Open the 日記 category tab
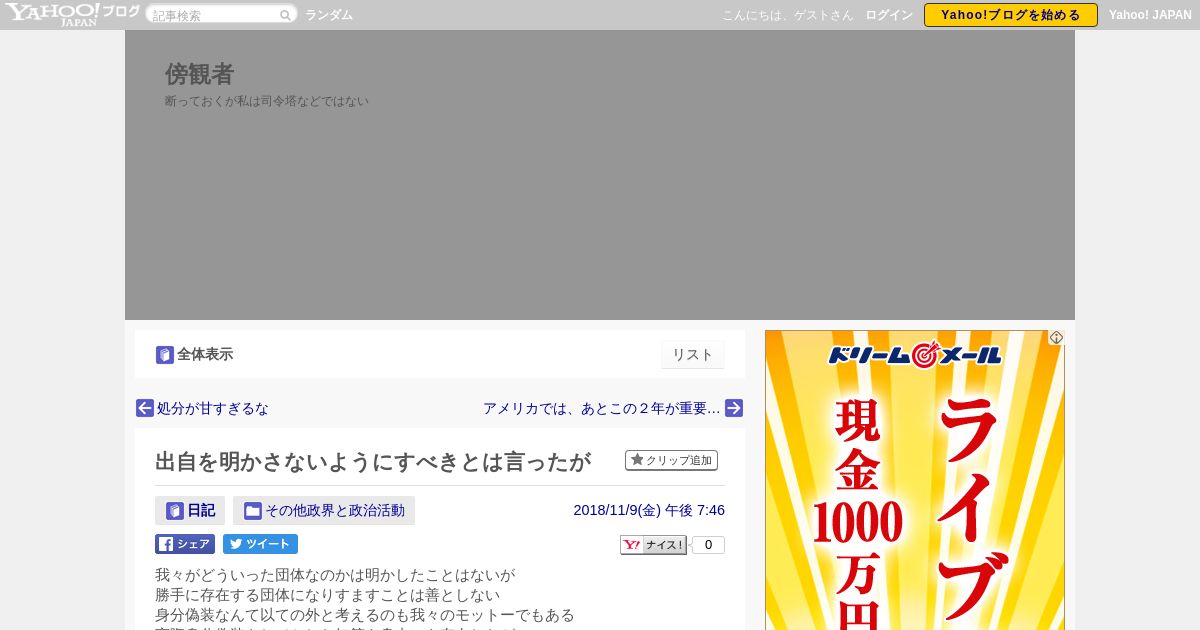 point(190,511)
